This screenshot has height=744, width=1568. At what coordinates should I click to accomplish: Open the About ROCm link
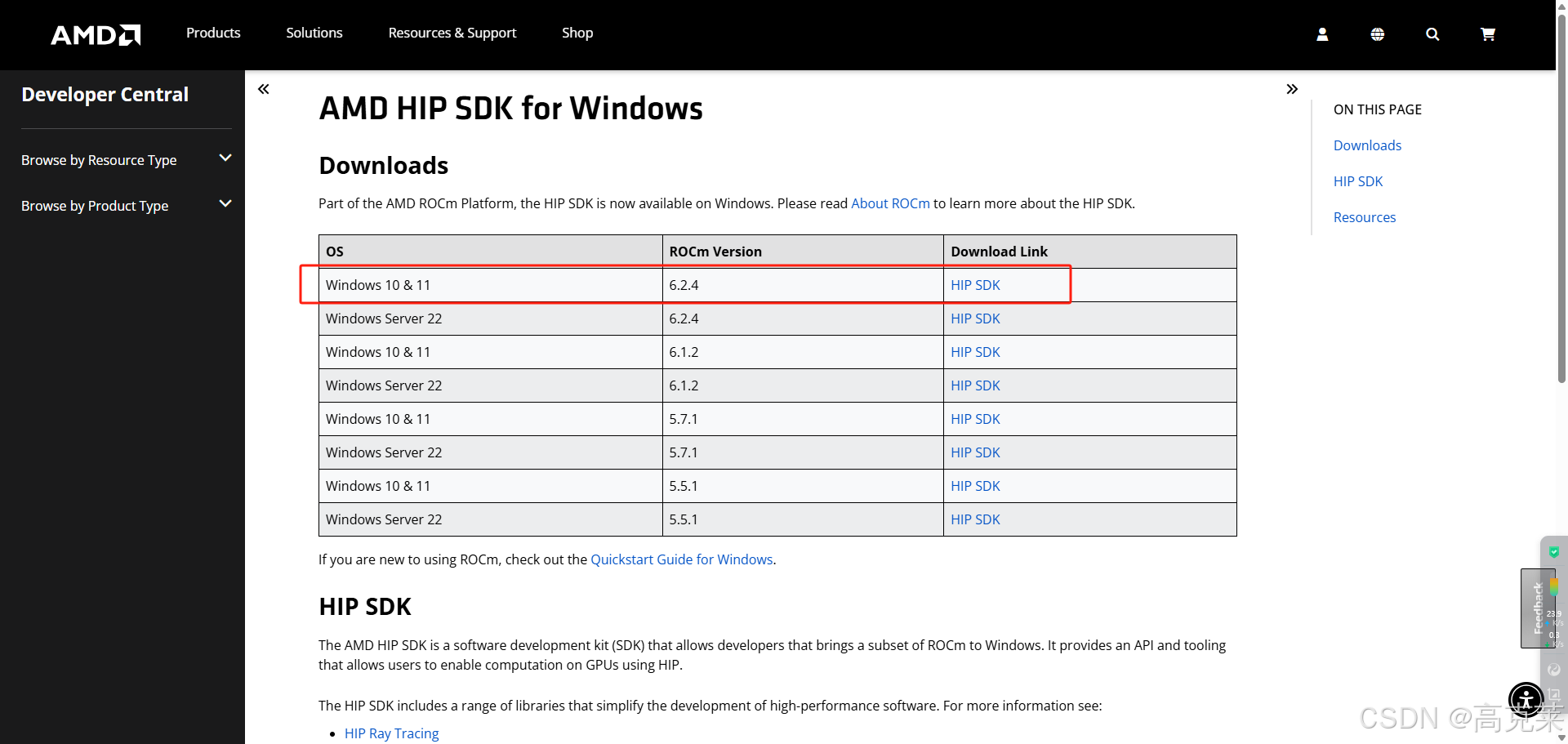tap(890, 203)
